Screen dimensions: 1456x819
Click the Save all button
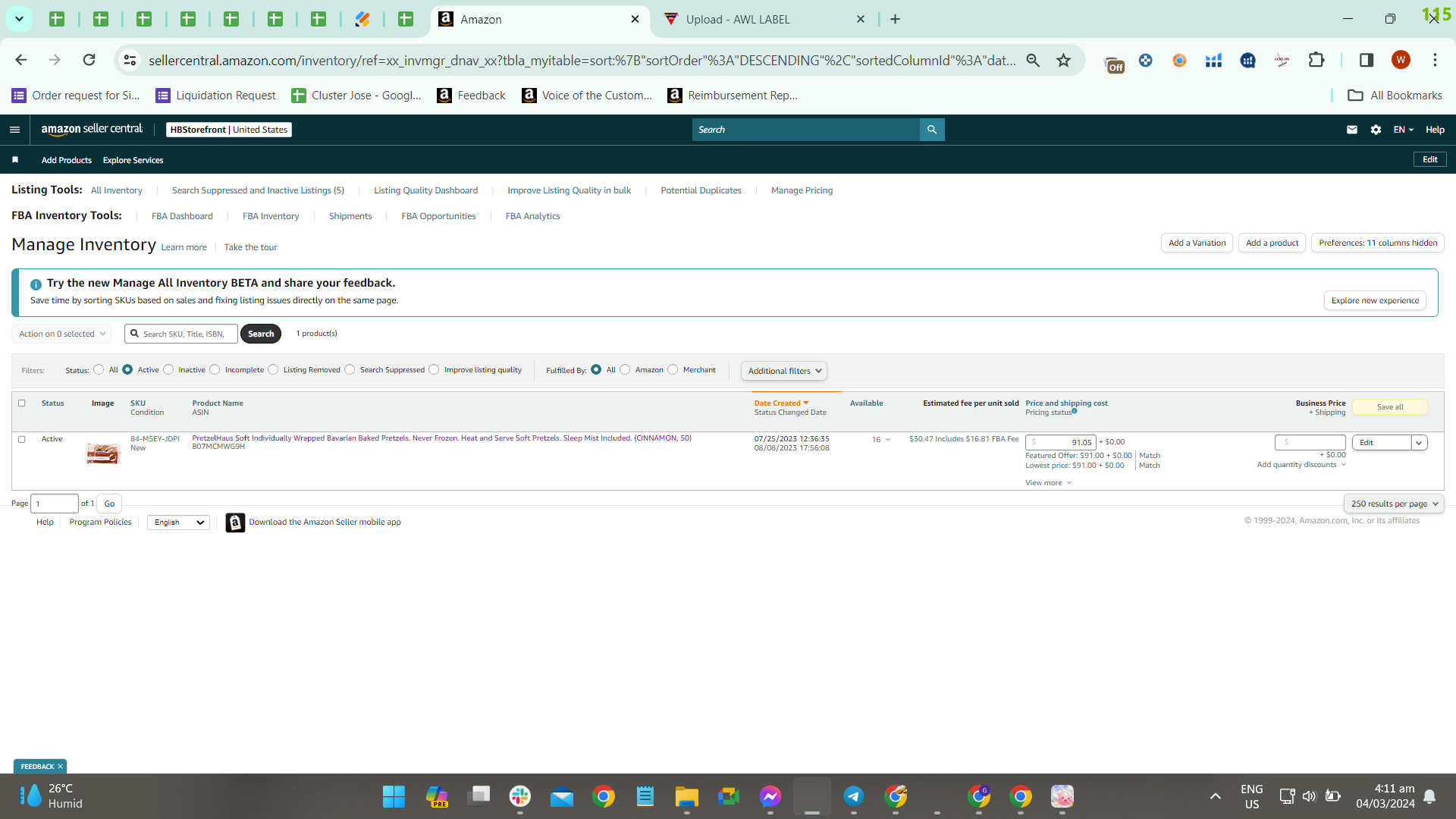1390,407
